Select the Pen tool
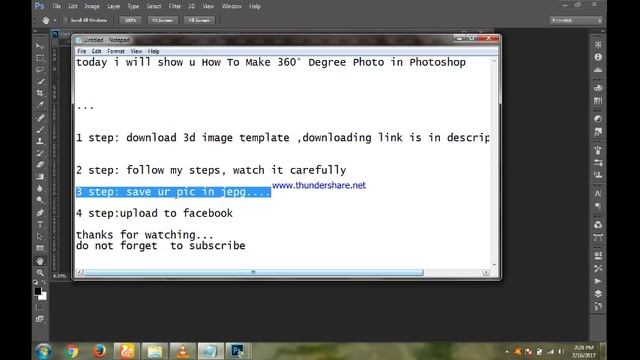 (x=40, y=213)
